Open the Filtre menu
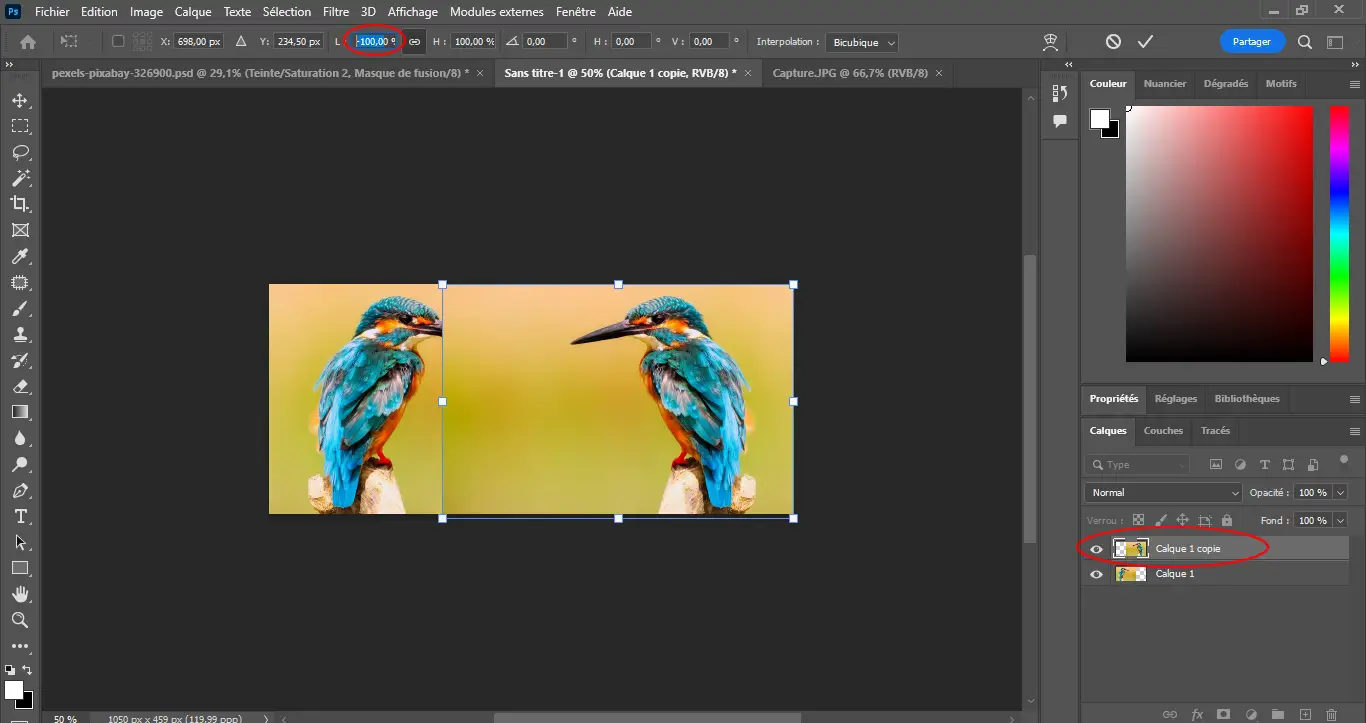Screen dimensions: 1366x723 [336, 12]
